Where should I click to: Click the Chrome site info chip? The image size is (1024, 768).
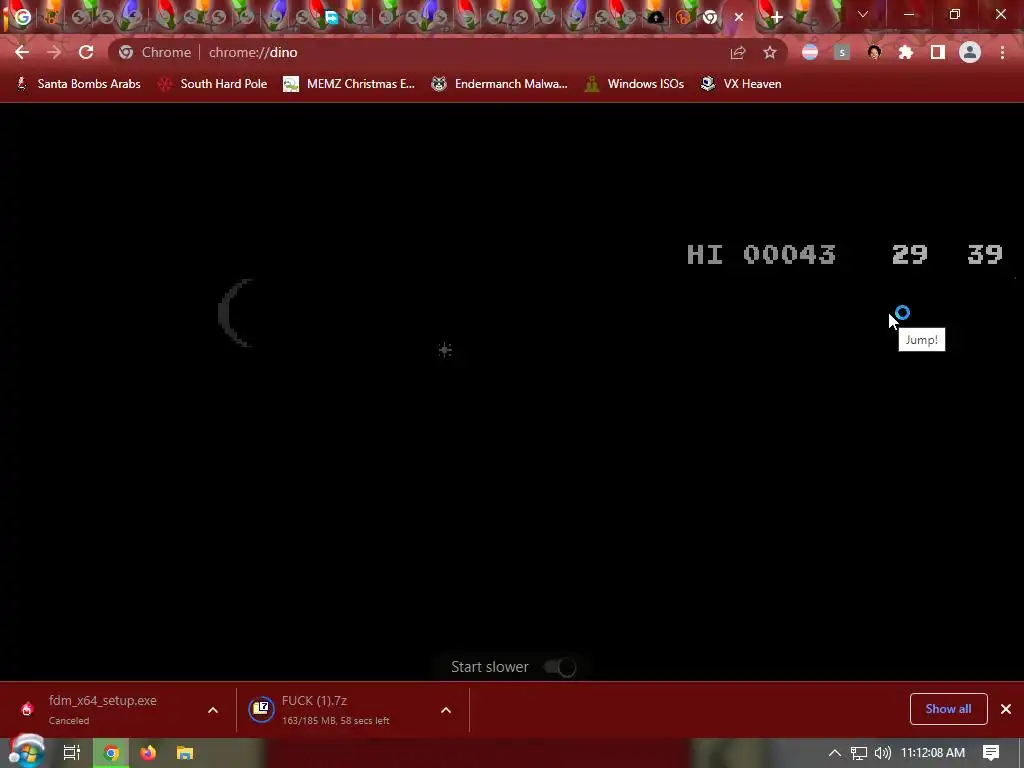coord(155,52)
